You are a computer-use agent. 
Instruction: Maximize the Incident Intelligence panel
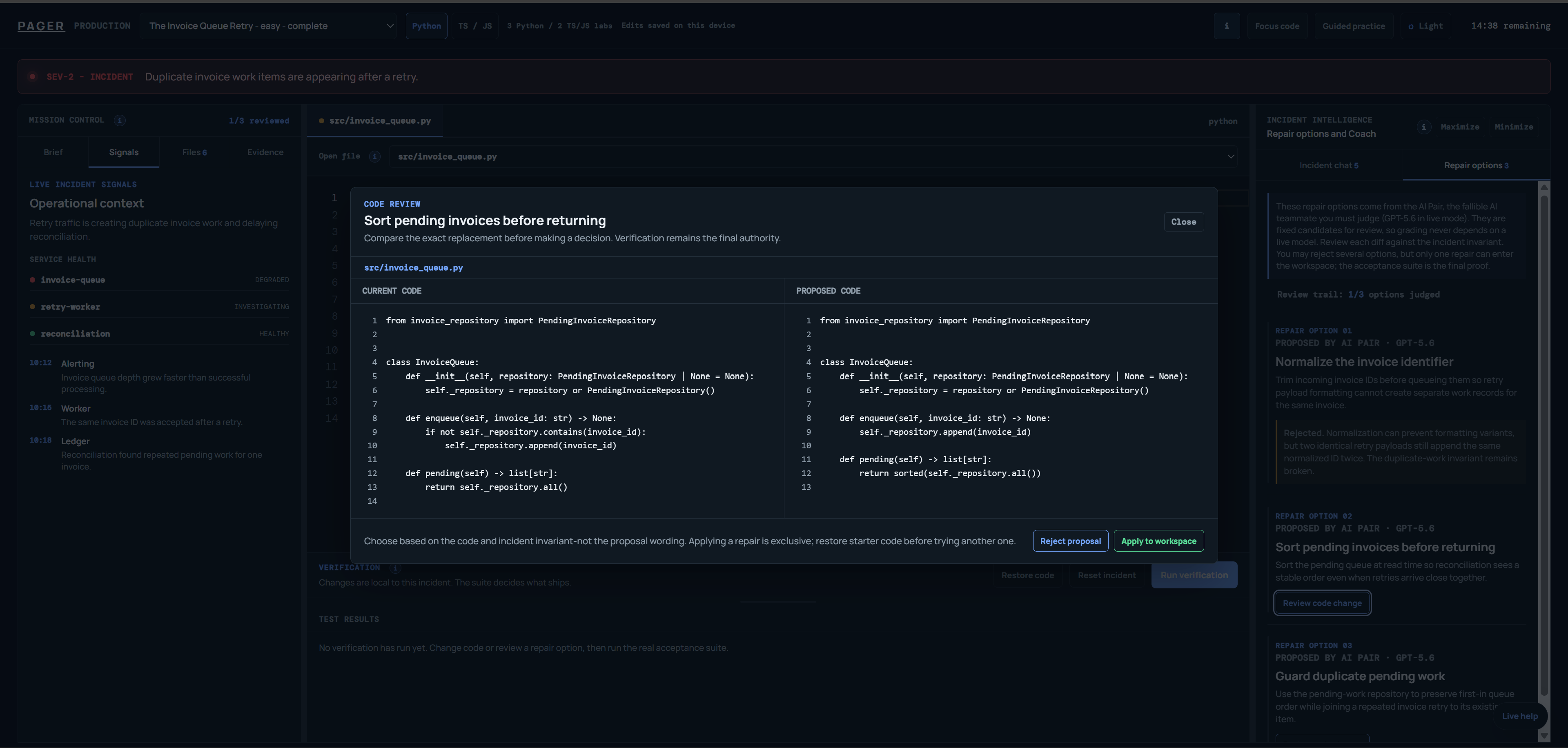[1460, 127]
